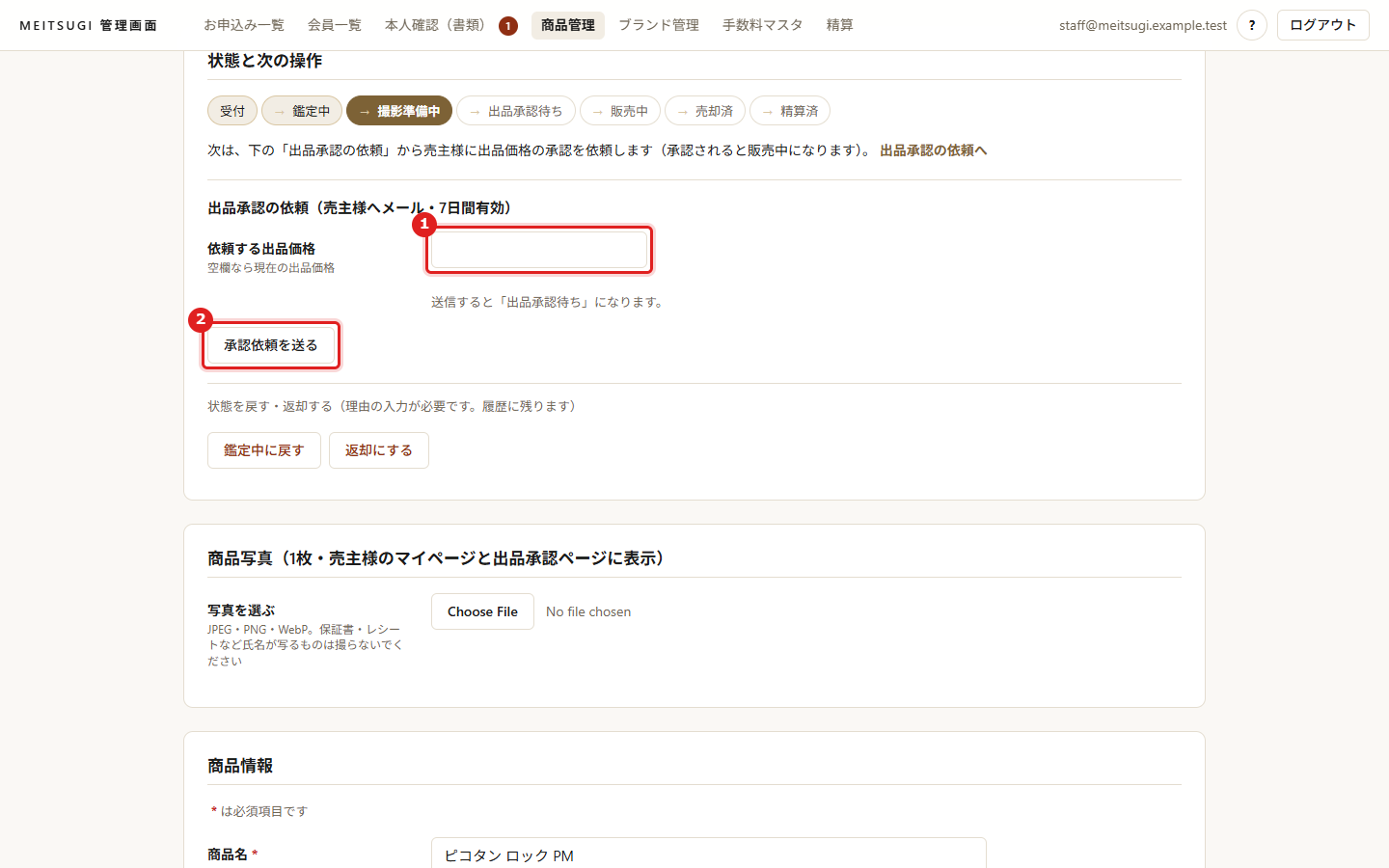The image size is (1389, 868).
Task: Click the ログアウト button
Action: 1323,25
